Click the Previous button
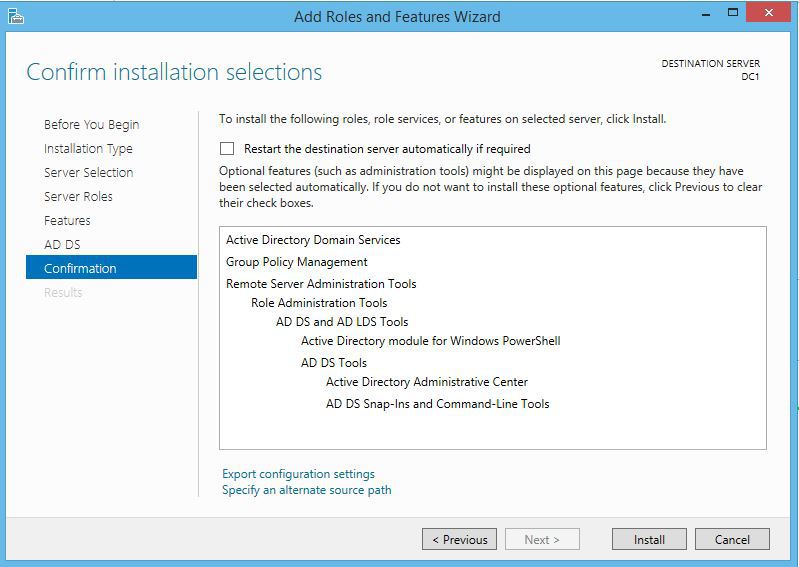 click(459, 539)
